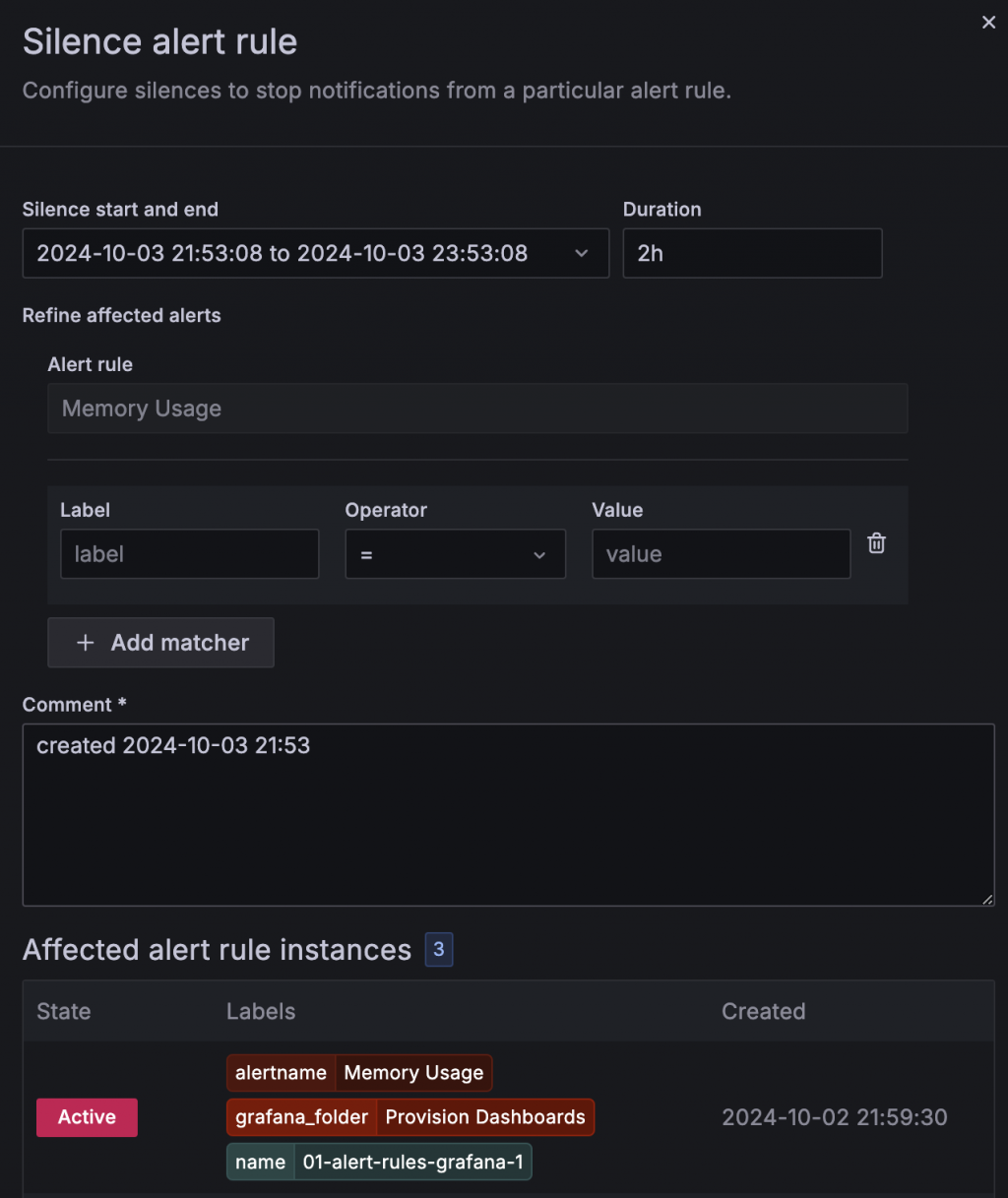This screenshot has height=1198, width=1008.
Task: Click the plus icon on Add matcher
Action: (x=86, y=643)
